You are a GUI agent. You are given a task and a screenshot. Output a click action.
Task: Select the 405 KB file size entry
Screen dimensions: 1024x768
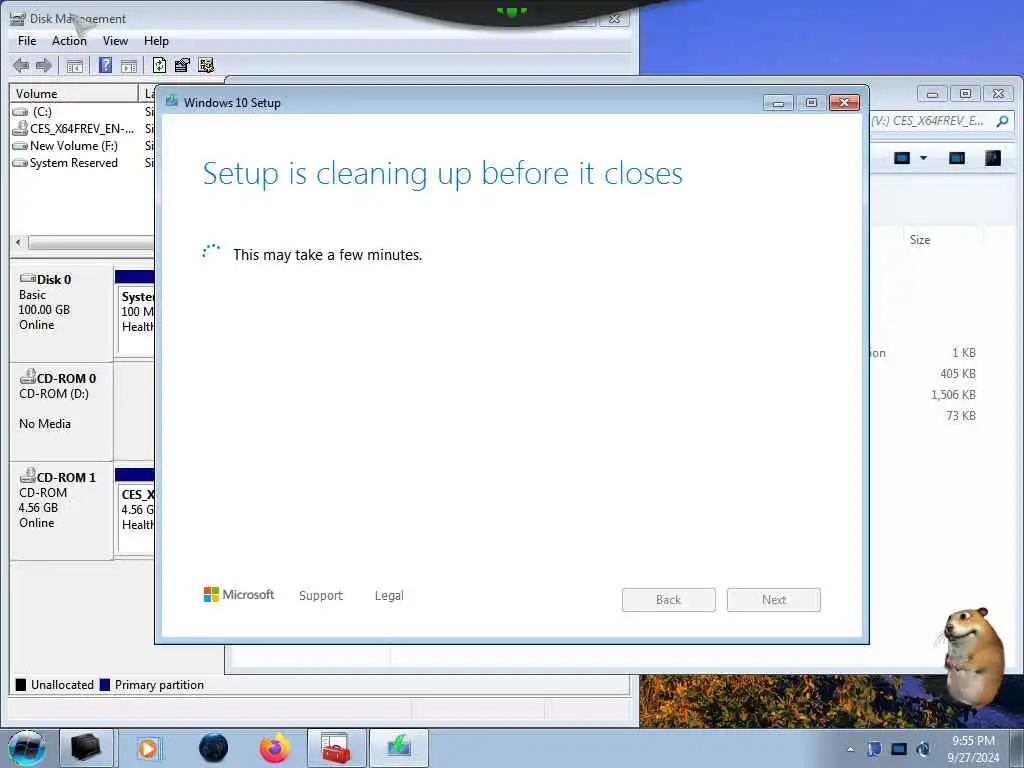click(958, 374)
